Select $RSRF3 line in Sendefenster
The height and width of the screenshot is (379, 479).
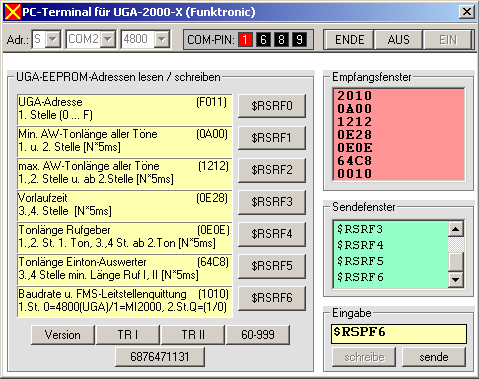pos(360,229)
